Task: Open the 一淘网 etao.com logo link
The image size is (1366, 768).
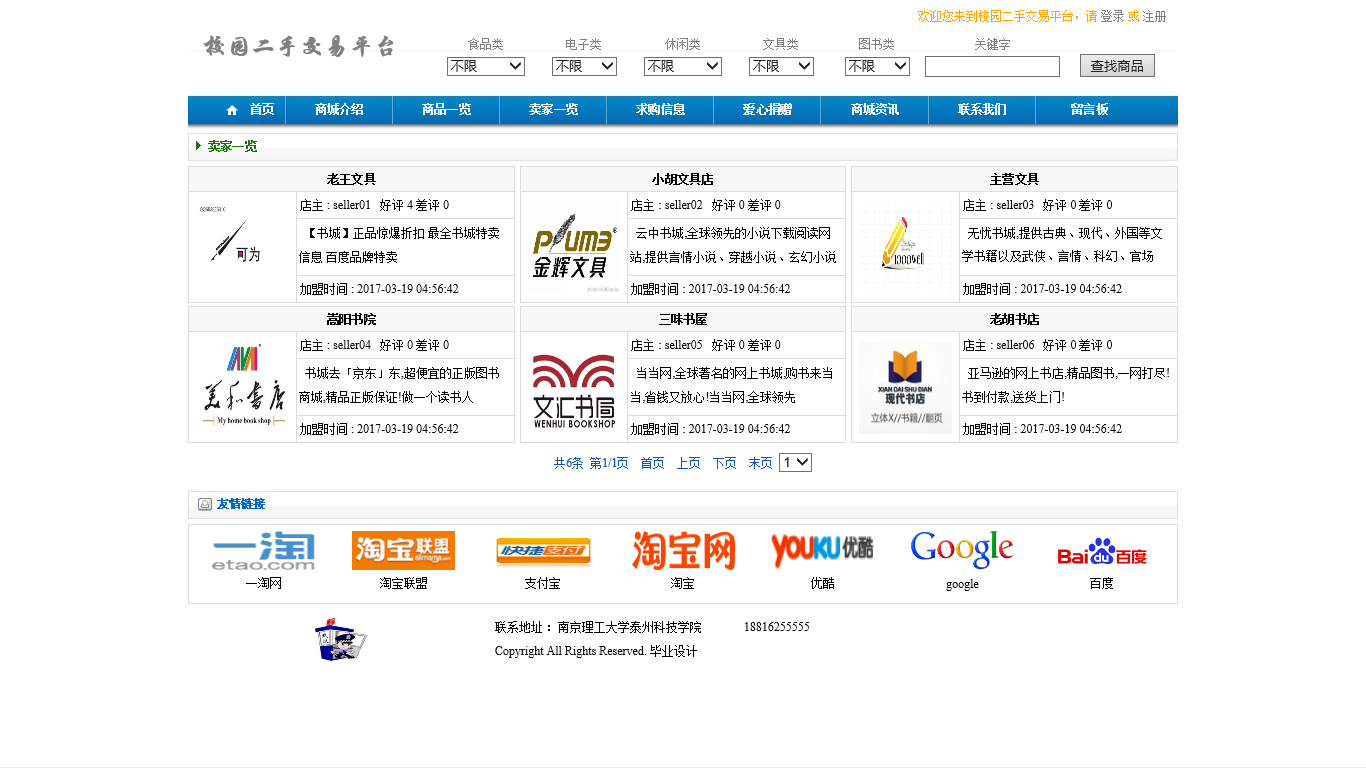Action: click(x=264, y=551)
